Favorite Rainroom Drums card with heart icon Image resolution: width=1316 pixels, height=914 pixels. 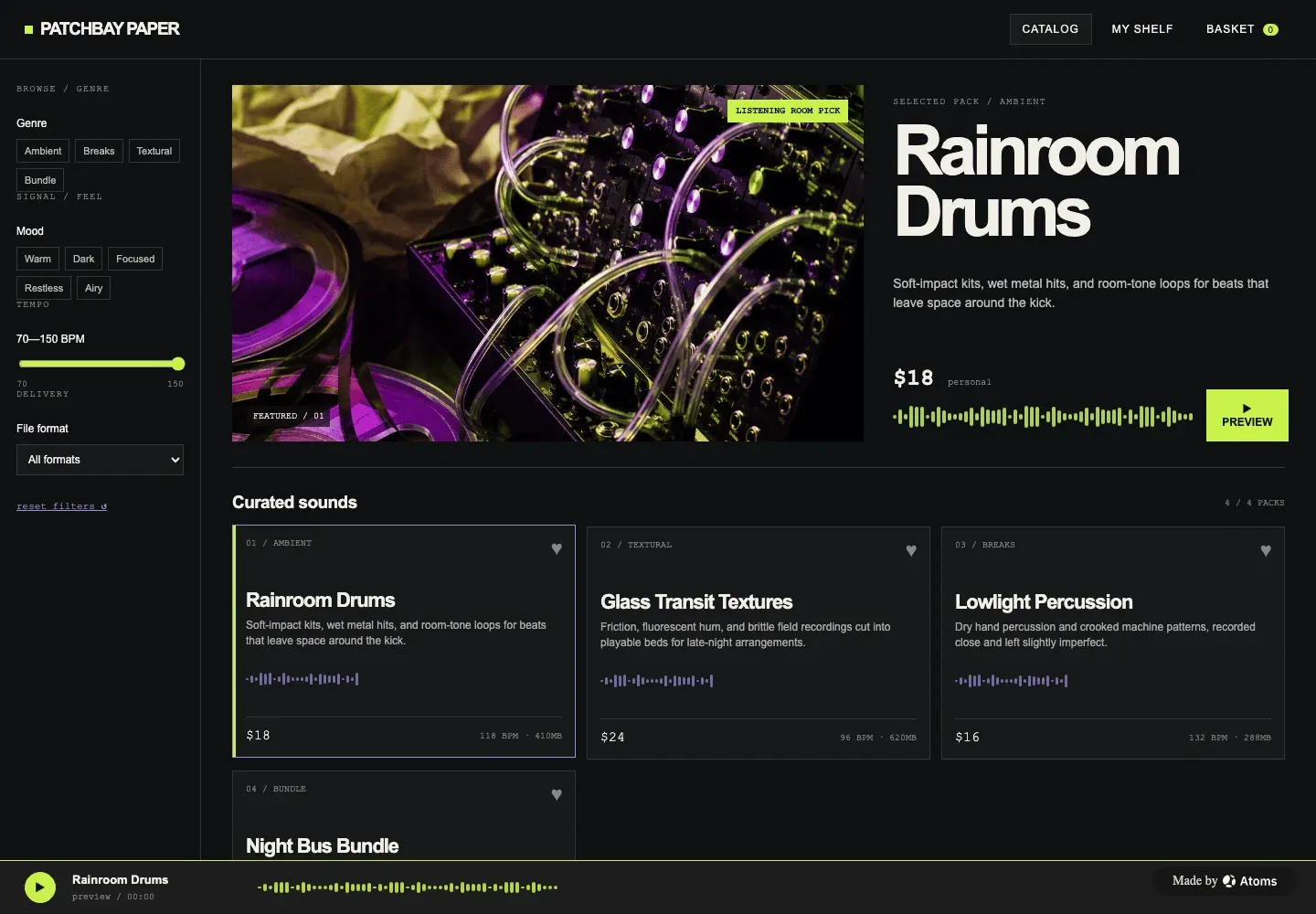tap(557, 549)
